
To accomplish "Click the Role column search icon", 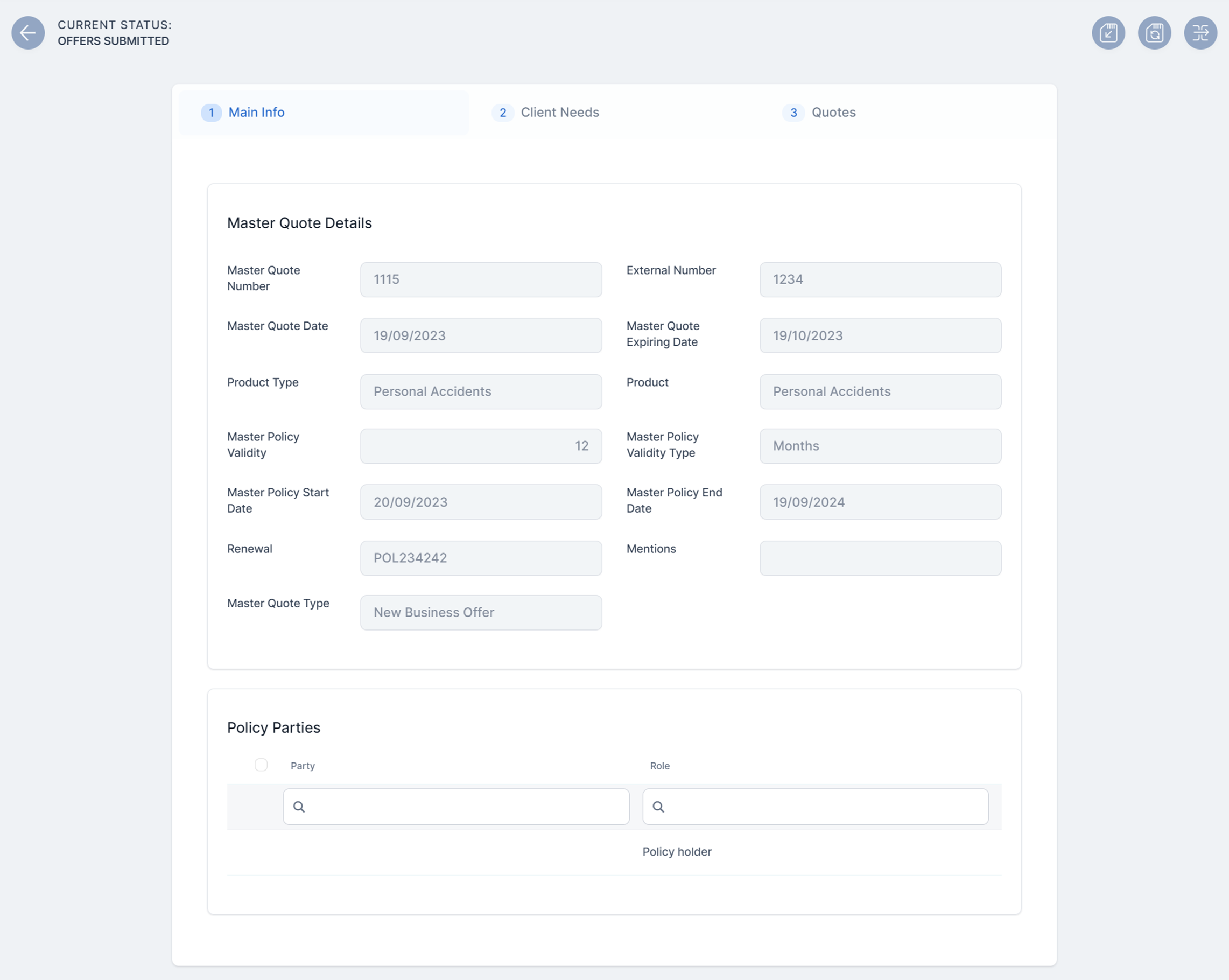I will [x=658, y=806].
